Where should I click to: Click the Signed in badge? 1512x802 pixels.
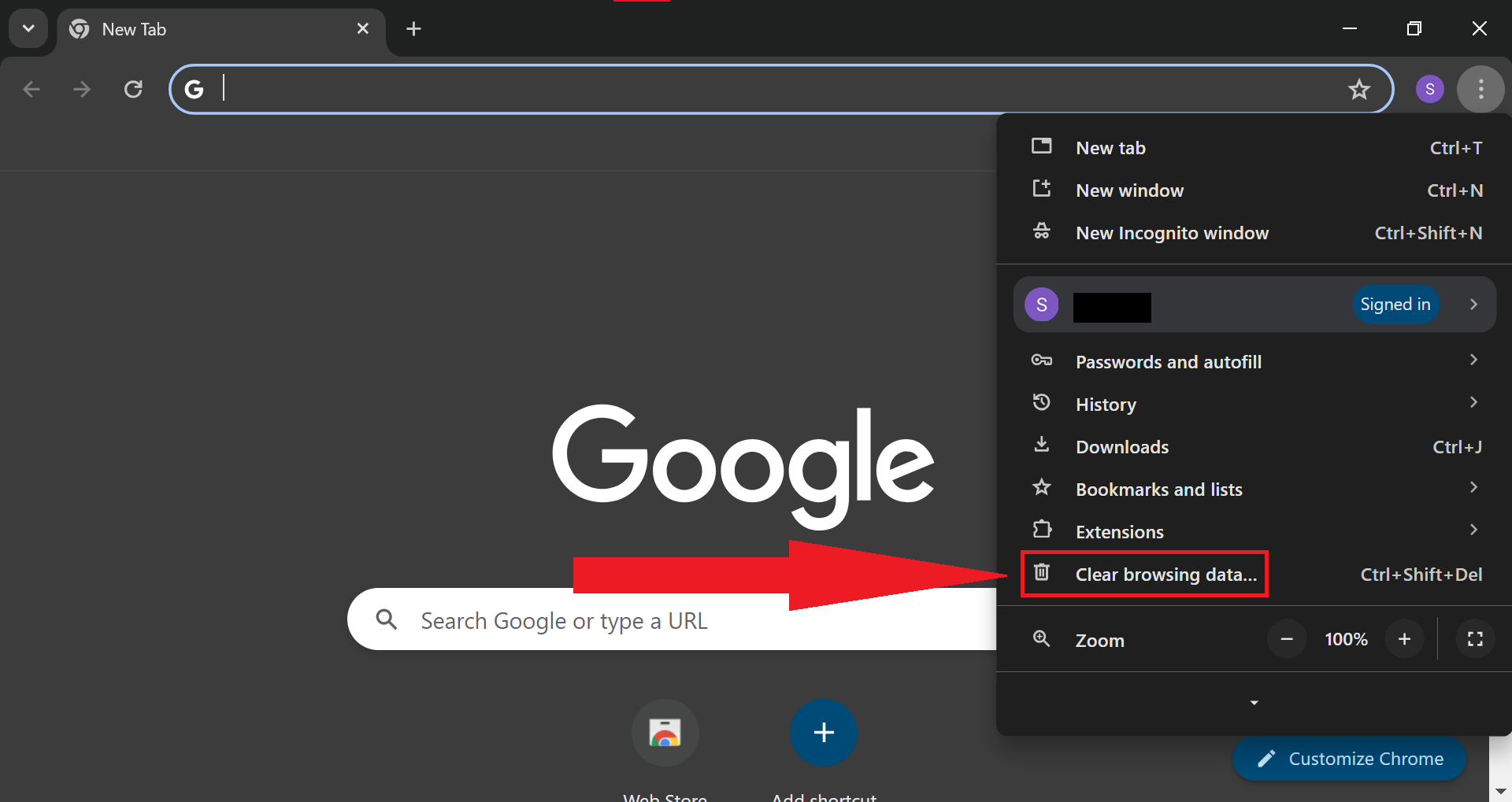pyautogui.click(x=1395, y=305)
